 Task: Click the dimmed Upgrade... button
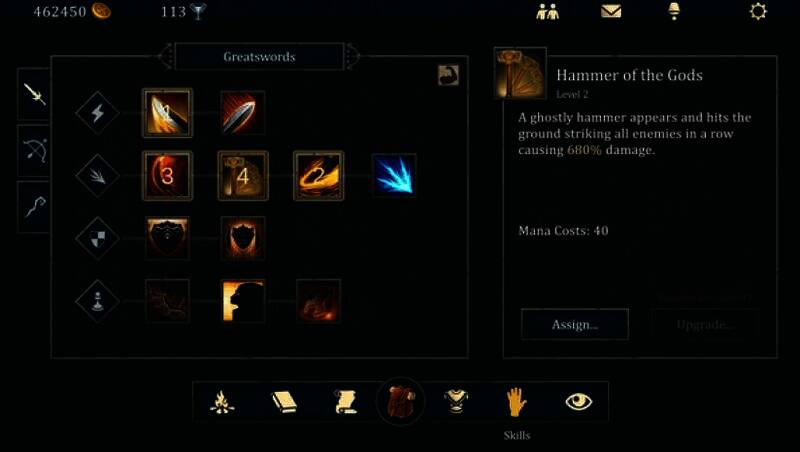click(706, 324)
